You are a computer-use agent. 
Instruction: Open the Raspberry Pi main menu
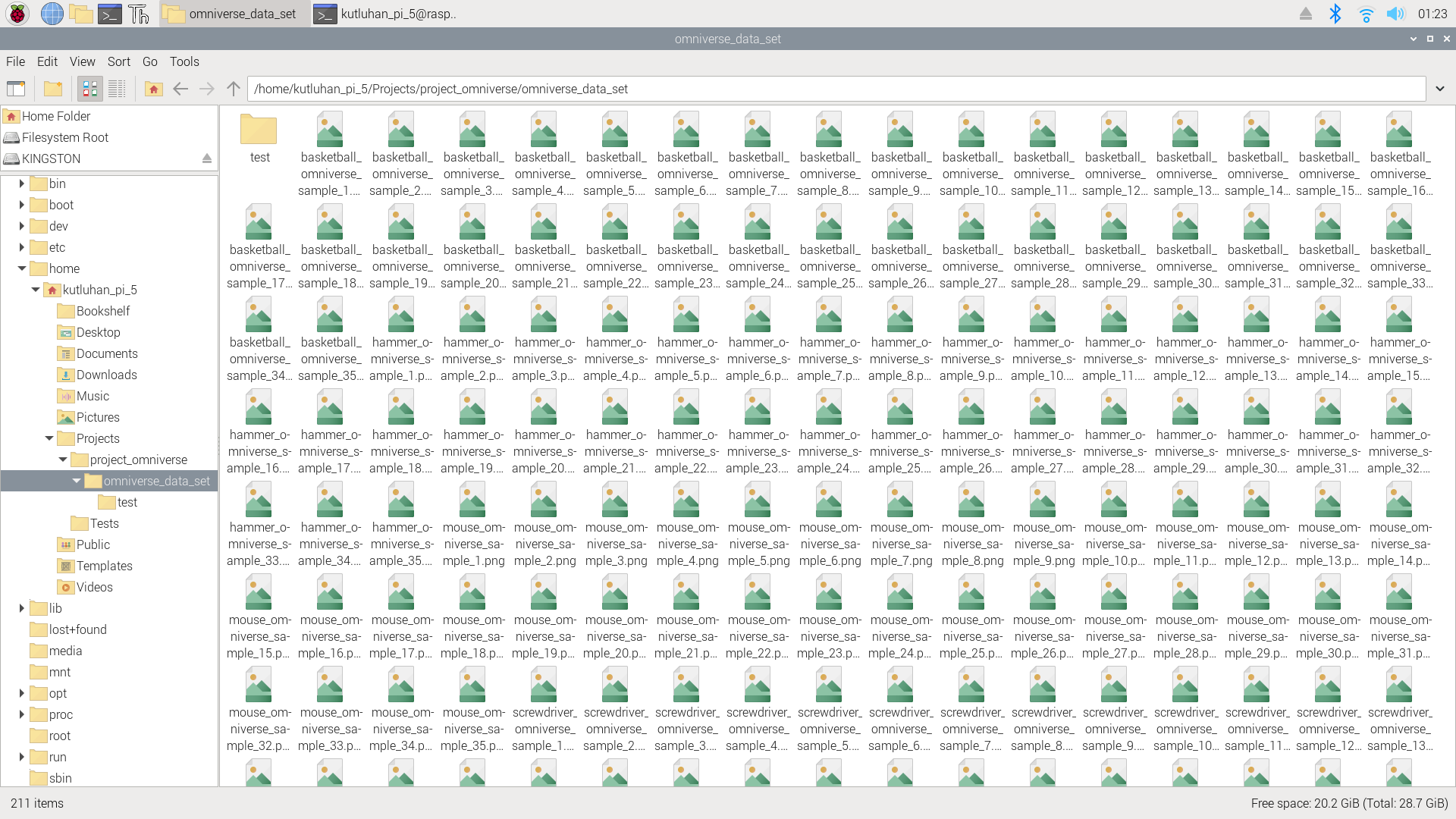(17, 14)
